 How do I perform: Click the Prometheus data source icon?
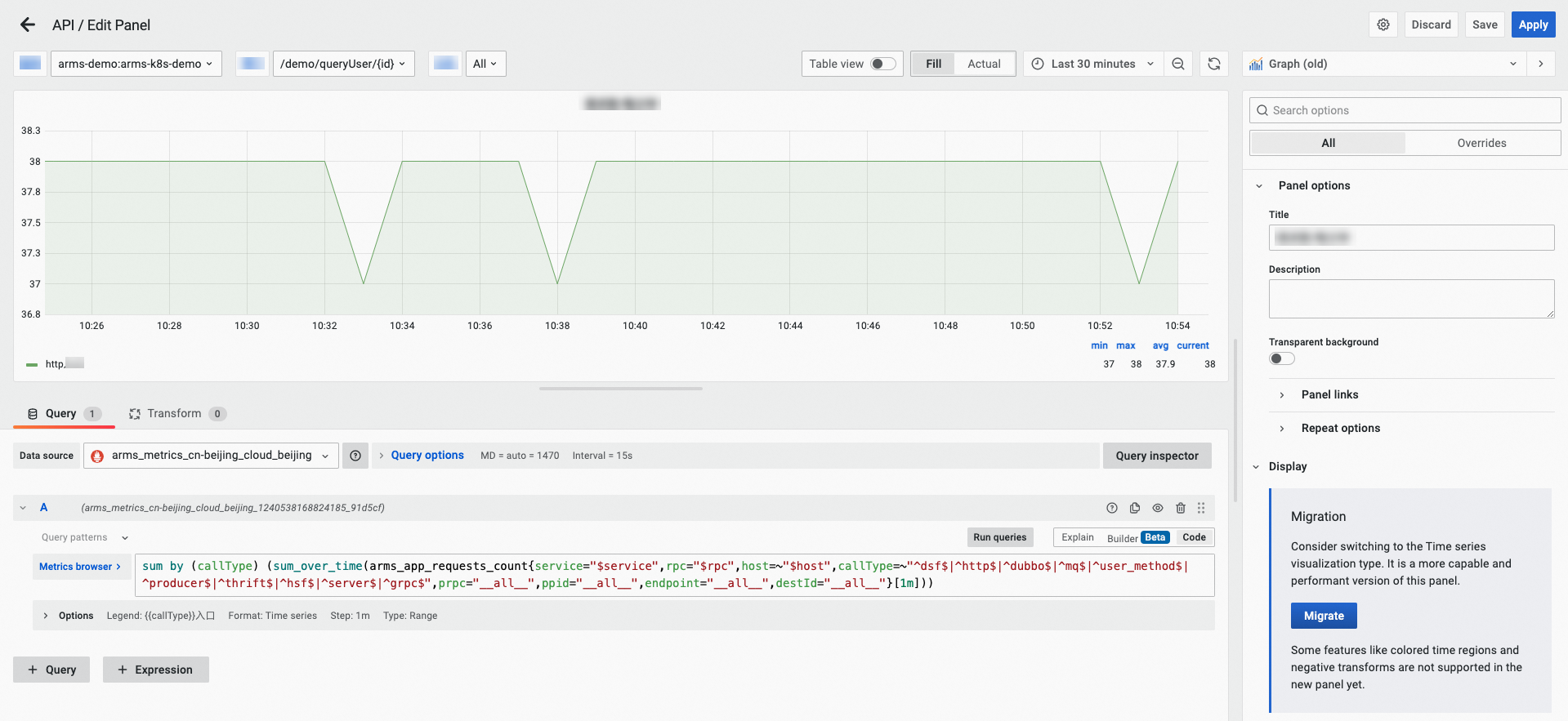click(x=97, y=456)
